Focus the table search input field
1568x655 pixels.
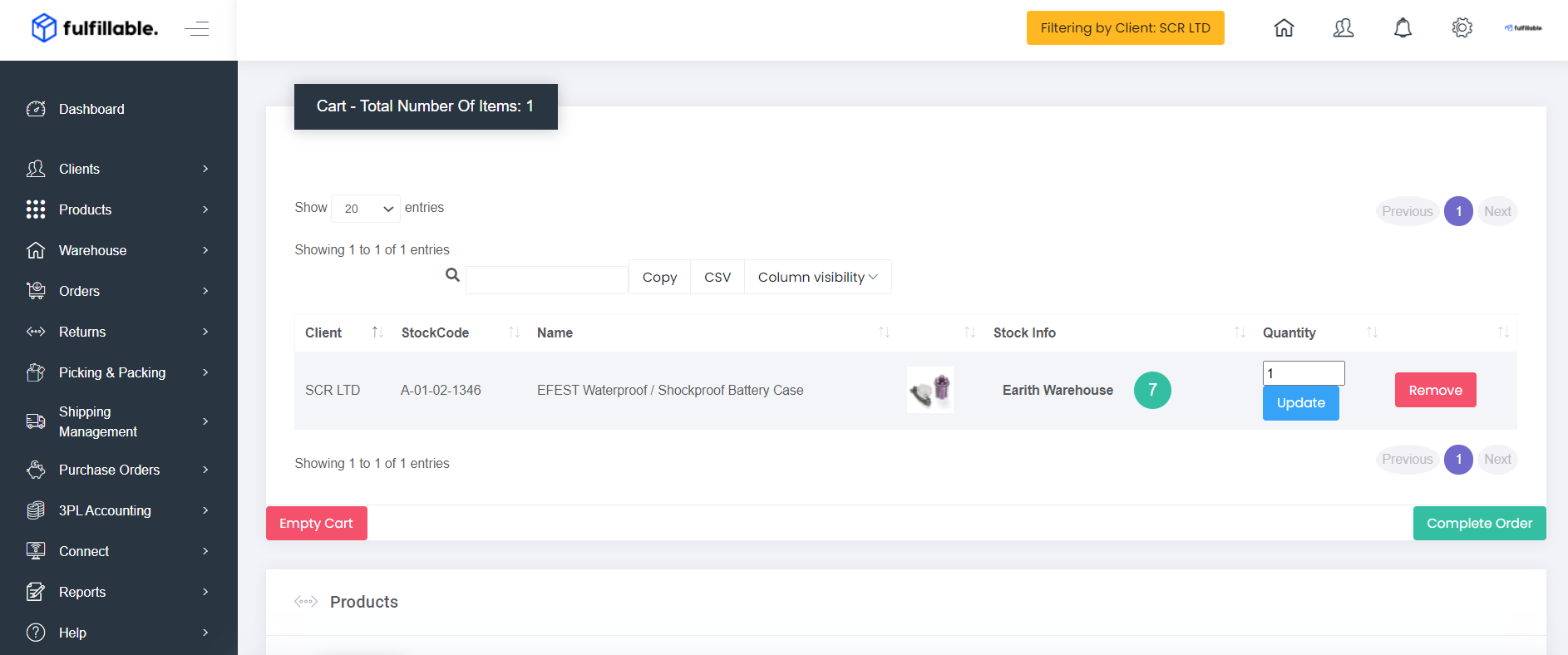547,280
